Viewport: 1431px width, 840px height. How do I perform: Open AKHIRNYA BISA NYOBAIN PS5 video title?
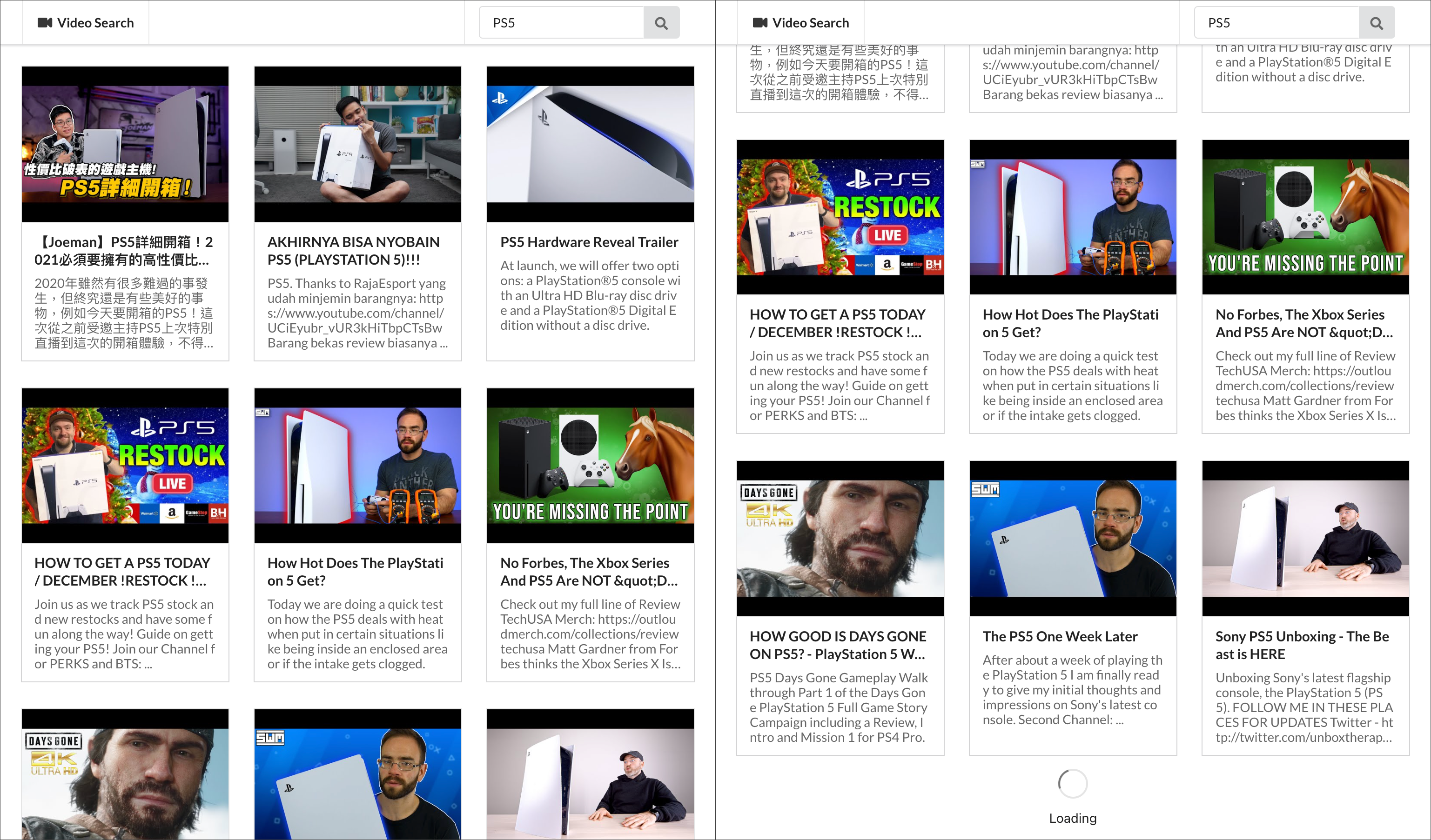353,250
